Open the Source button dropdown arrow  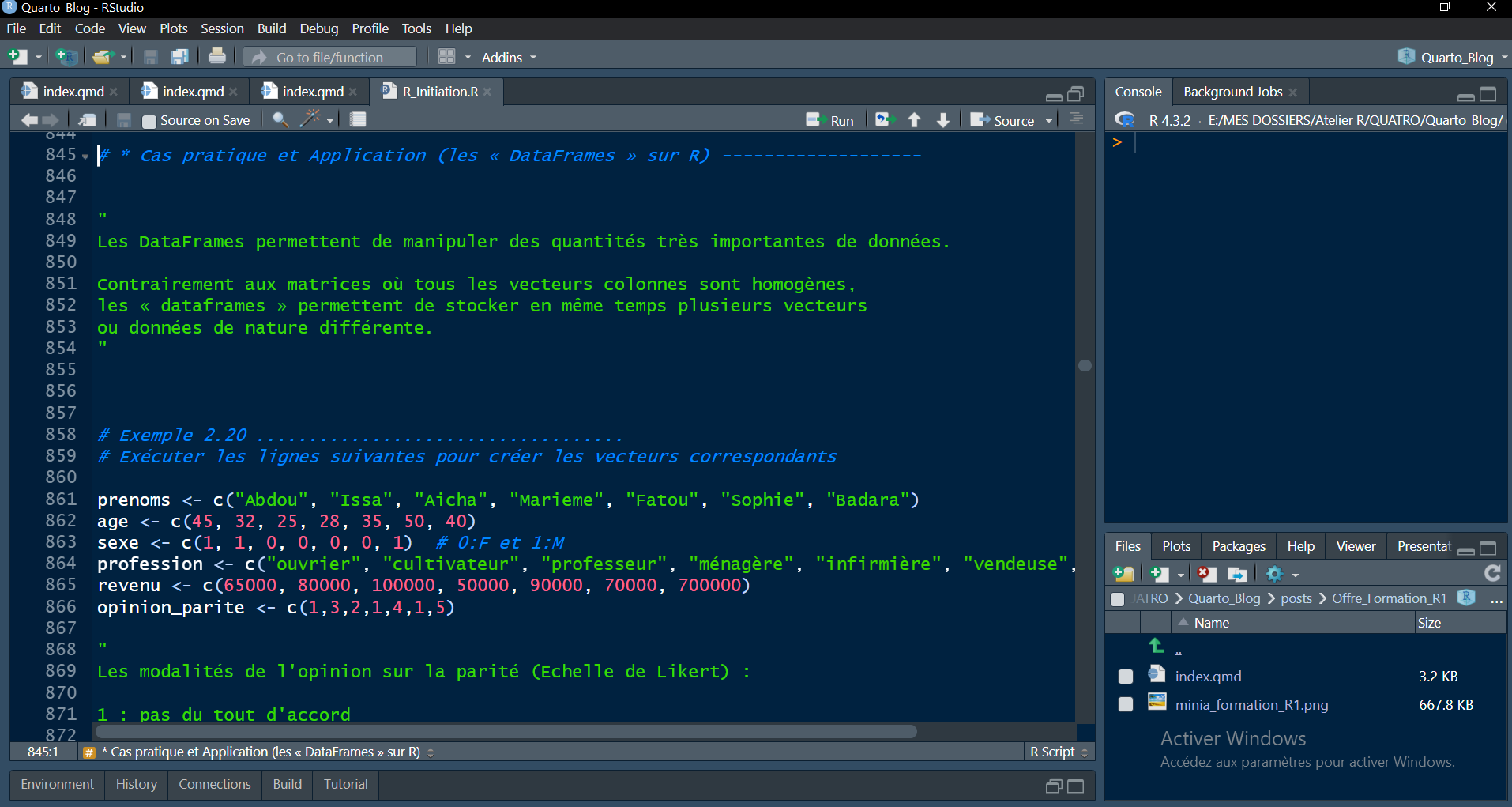(1049, 121)
